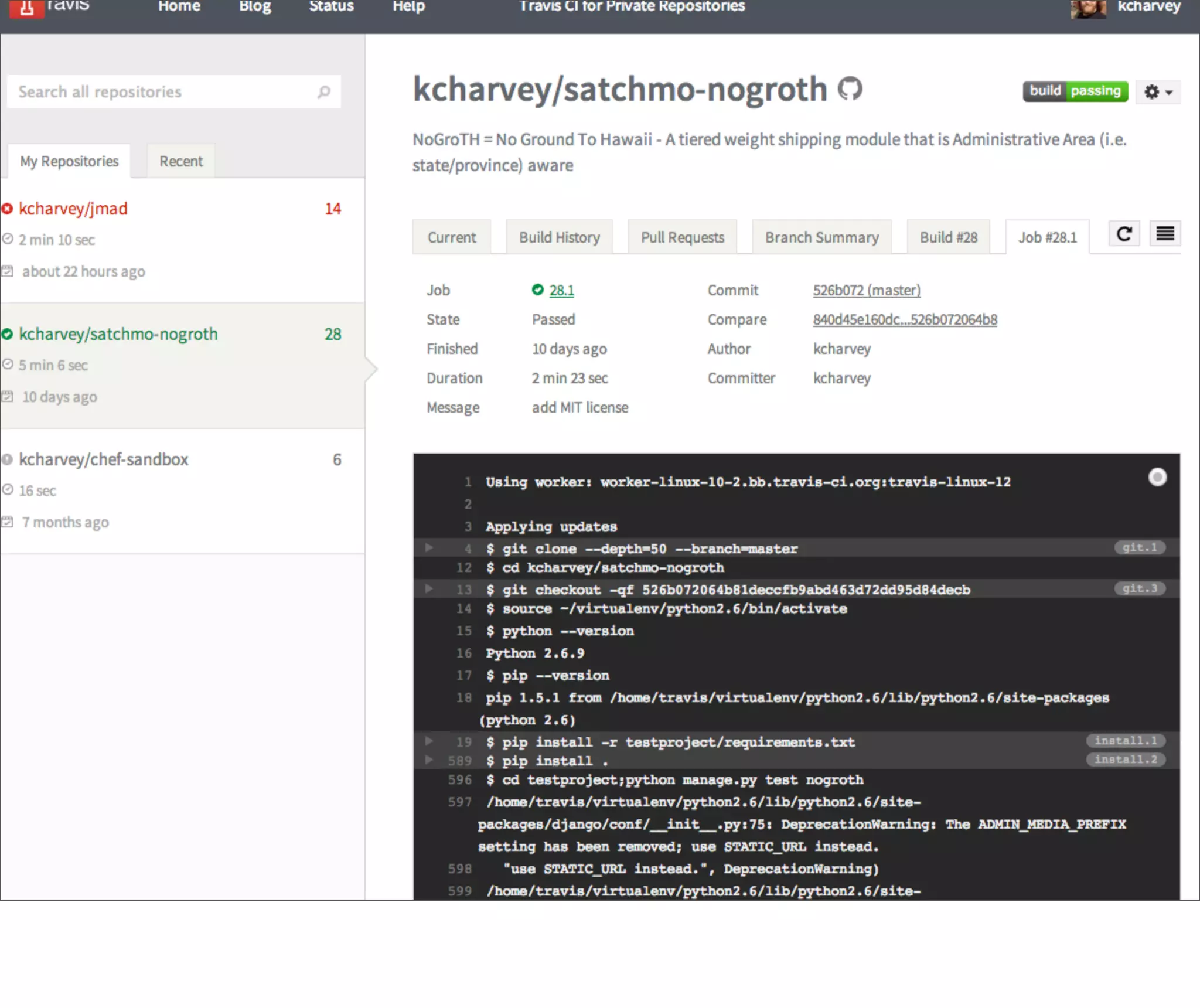Click the install.1 fold label
This screenshot has height=1008, width=1200.
(1126, 741)
